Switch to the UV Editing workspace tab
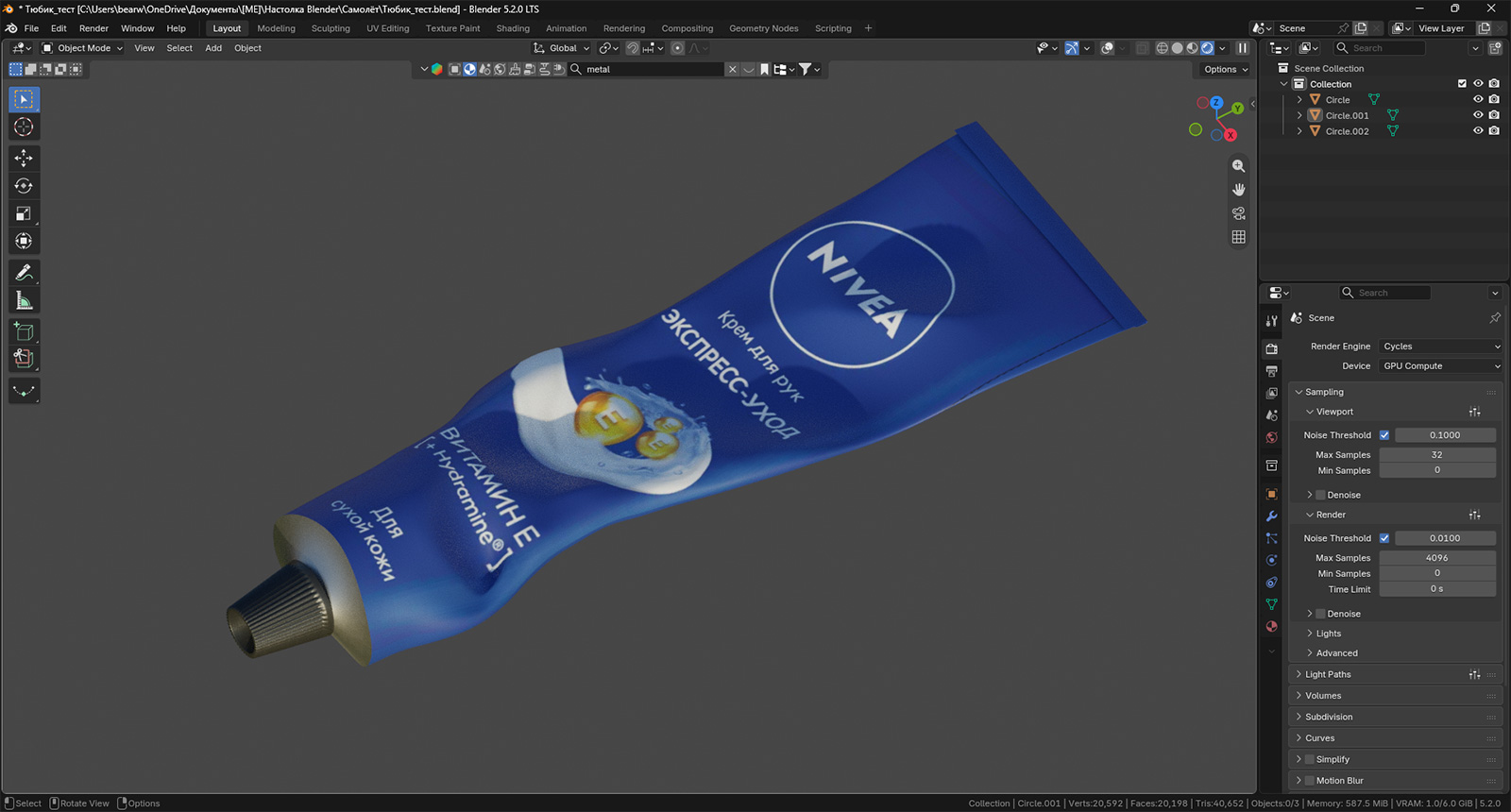 pyautogui.click(x=388, y=28)
